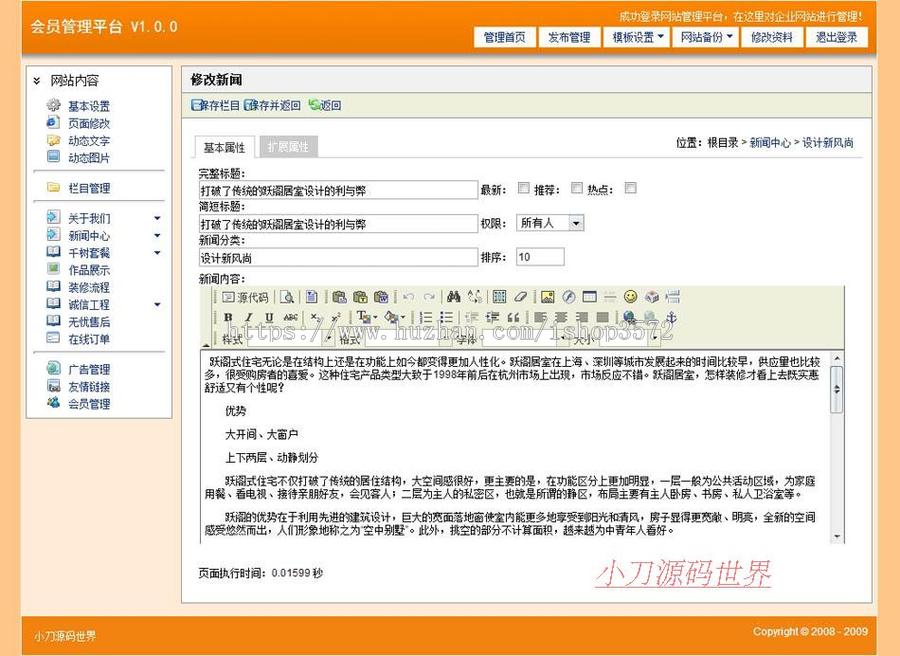900x656 pixels.
Task: Apply superscript formatting
Action: tap(336, 317)
